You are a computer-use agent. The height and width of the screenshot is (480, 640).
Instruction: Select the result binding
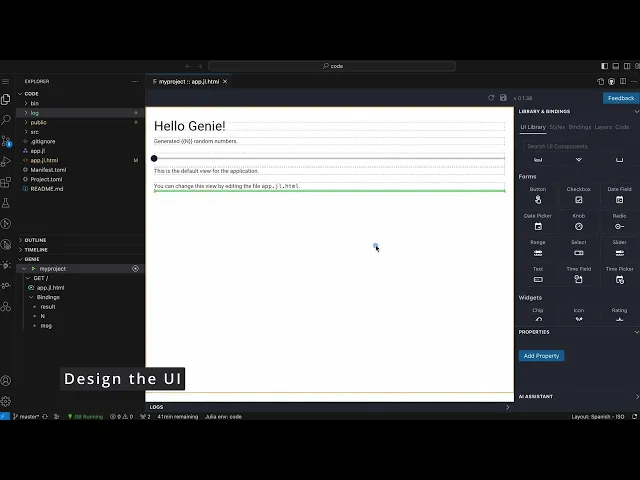48,307
